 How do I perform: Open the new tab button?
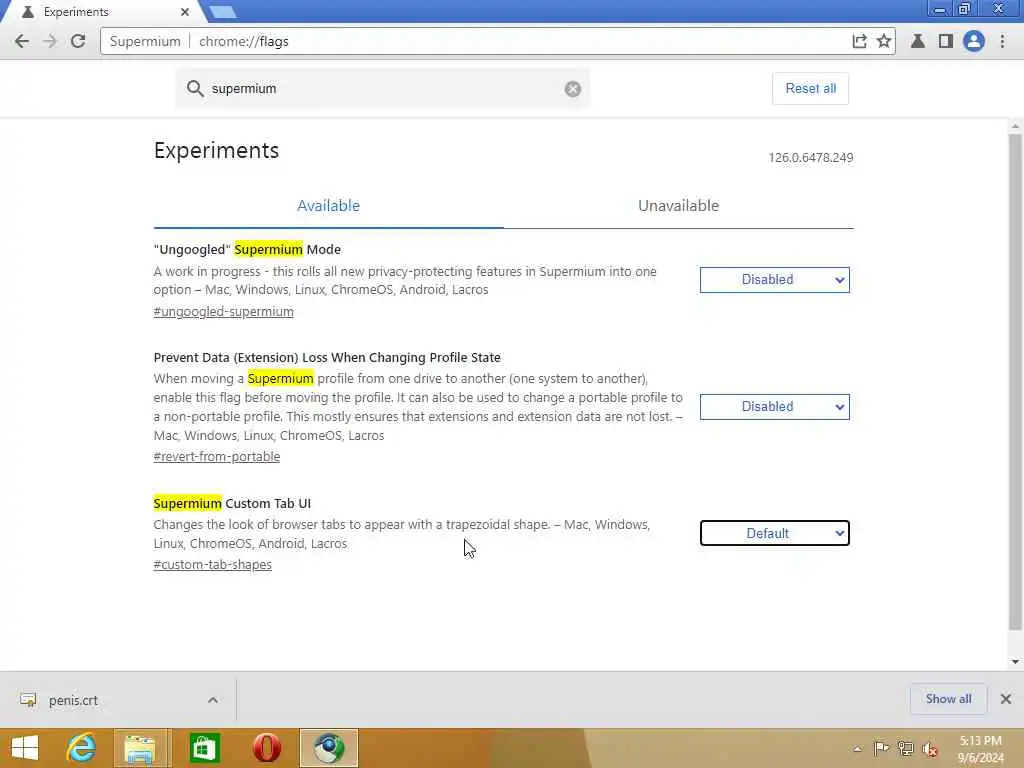(x=223, y=12)
